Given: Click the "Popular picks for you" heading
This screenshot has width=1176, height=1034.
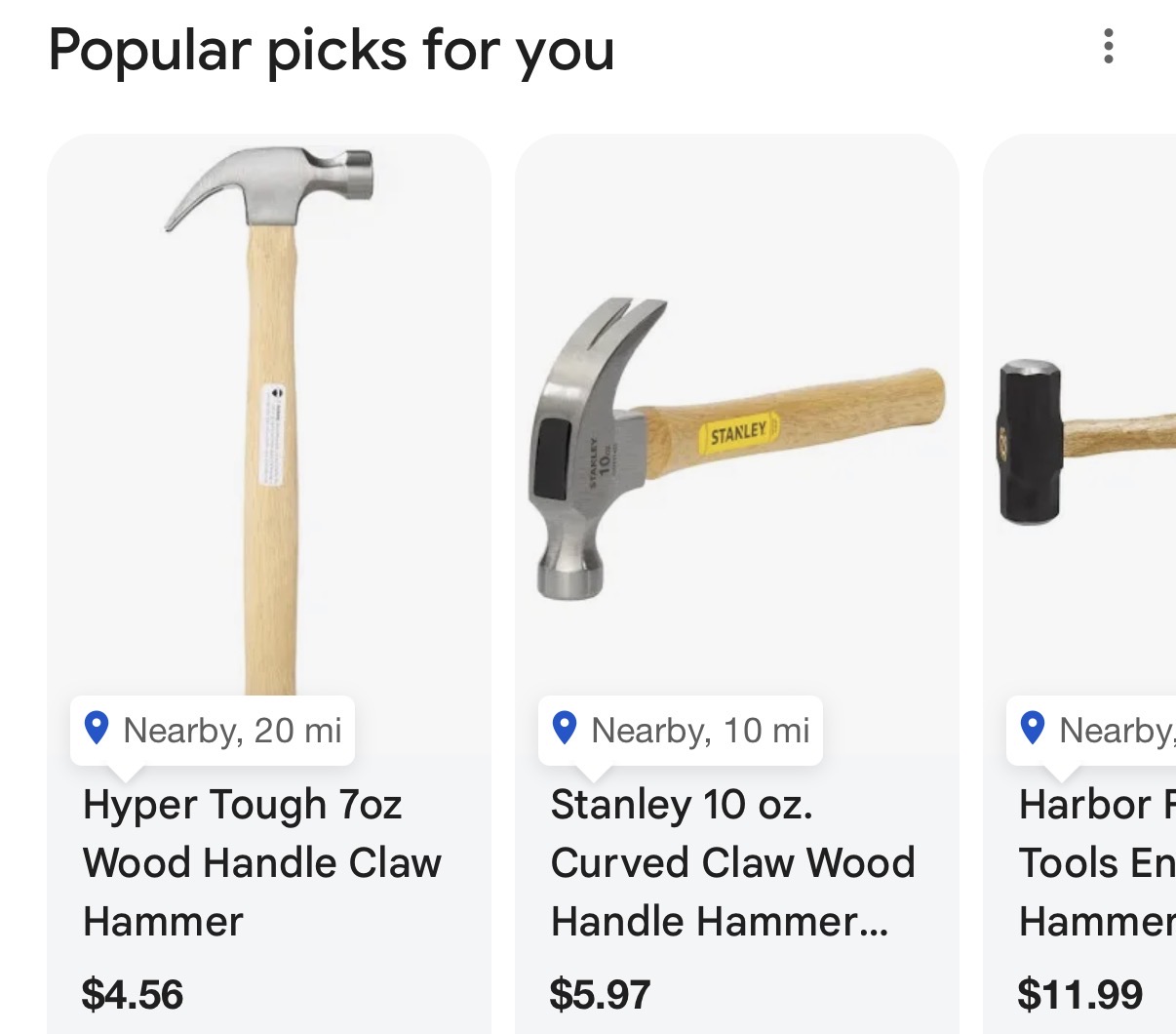Looking at the screenshot, I should (332, 51).
